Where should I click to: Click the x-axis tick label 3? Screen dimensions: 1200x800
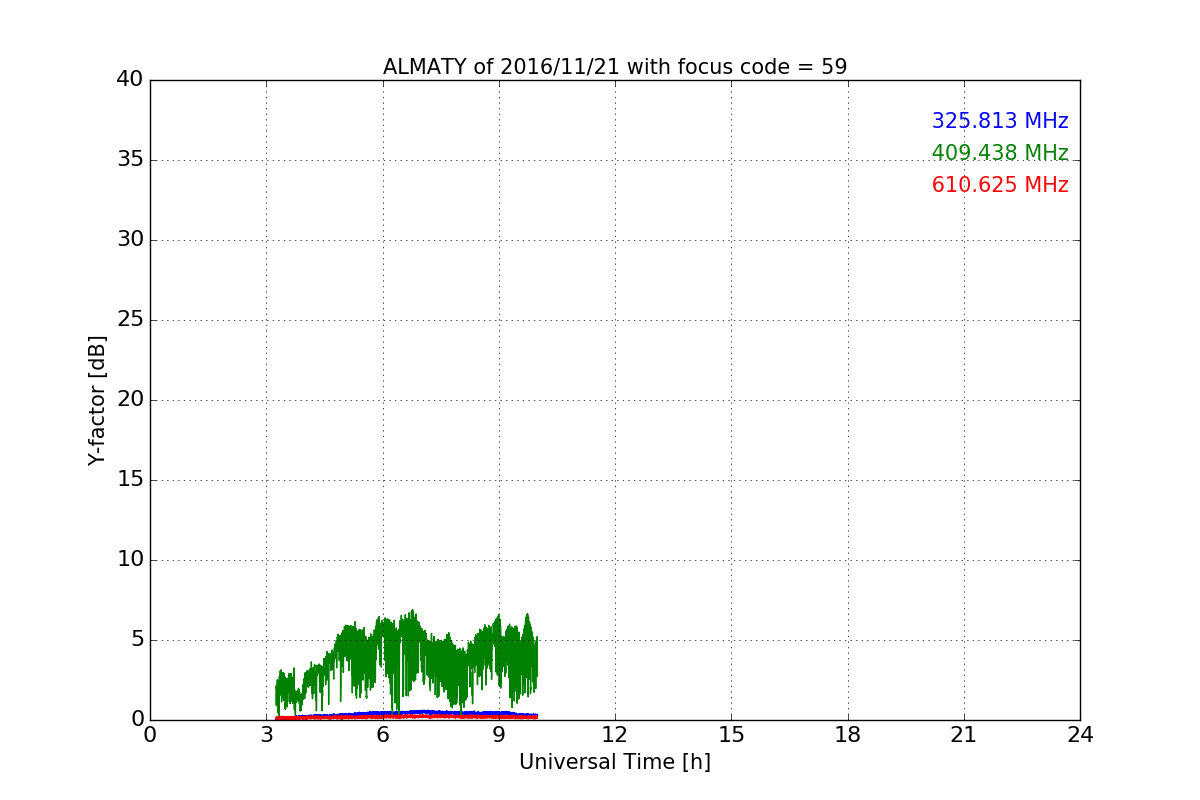(x=266, y=735)
